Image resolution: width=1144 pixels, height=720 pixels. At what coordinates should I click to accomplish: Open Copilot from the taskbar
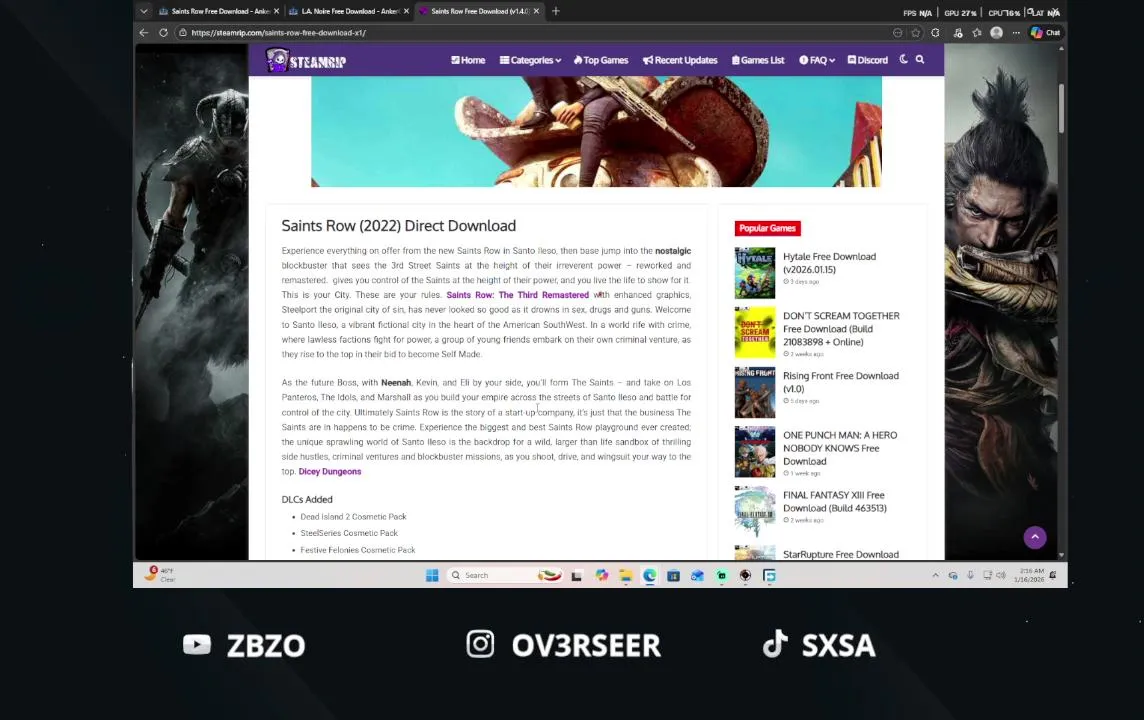tap(601, 576)
